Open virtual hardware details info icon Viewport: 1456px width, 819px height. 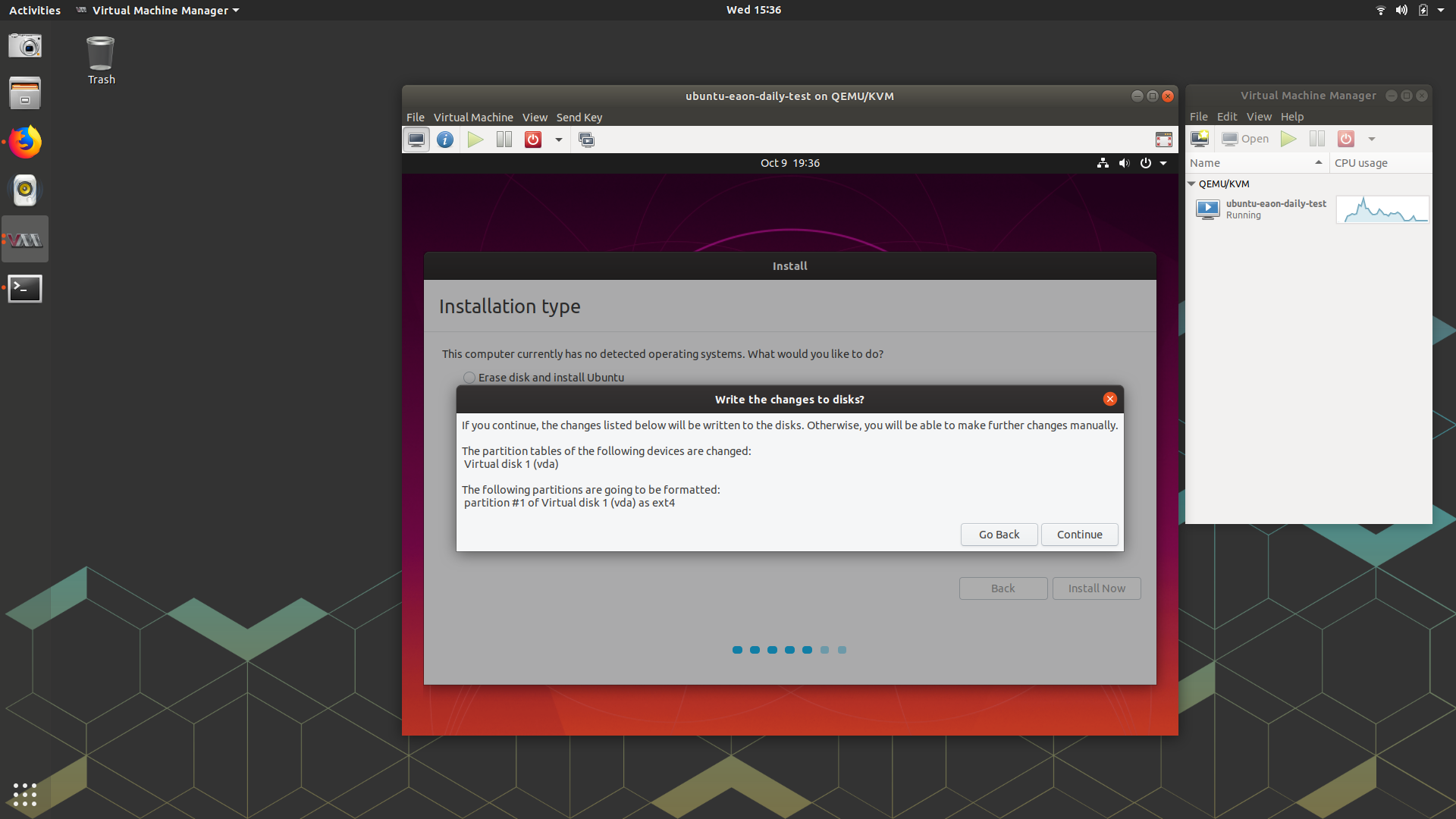pos(445,140)
